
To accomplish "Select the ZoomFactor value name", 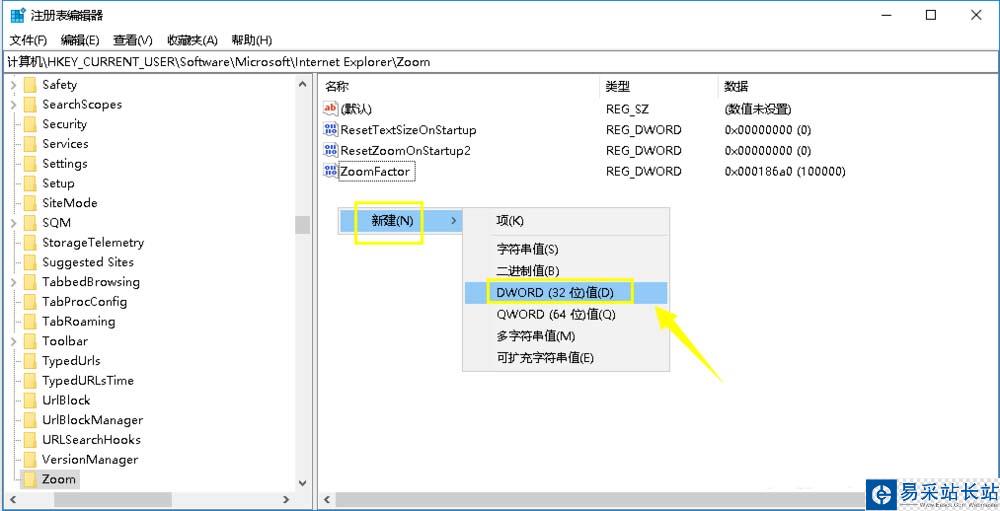I will 376,172.
